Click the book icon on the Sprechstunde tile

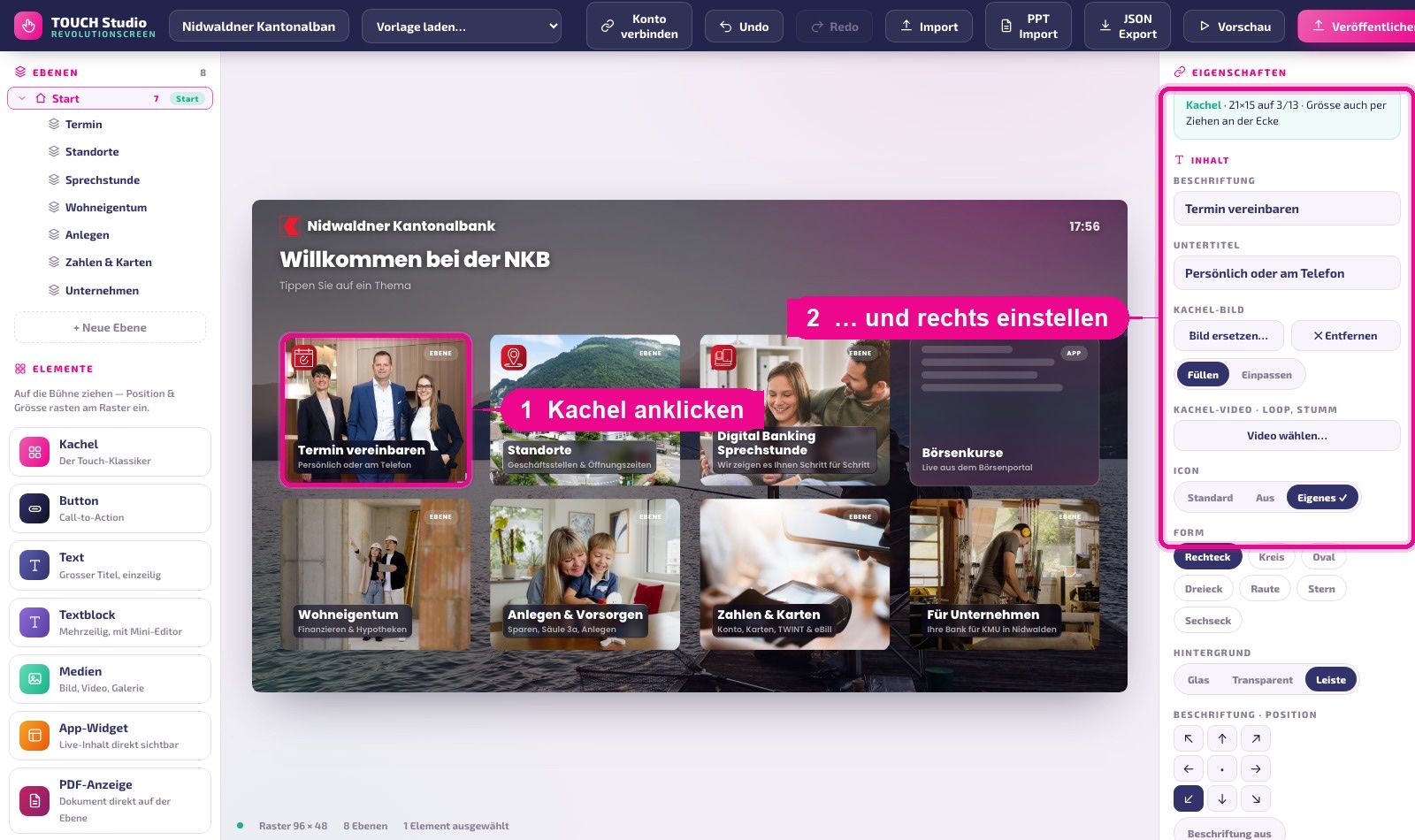click(x=723, y=357)
